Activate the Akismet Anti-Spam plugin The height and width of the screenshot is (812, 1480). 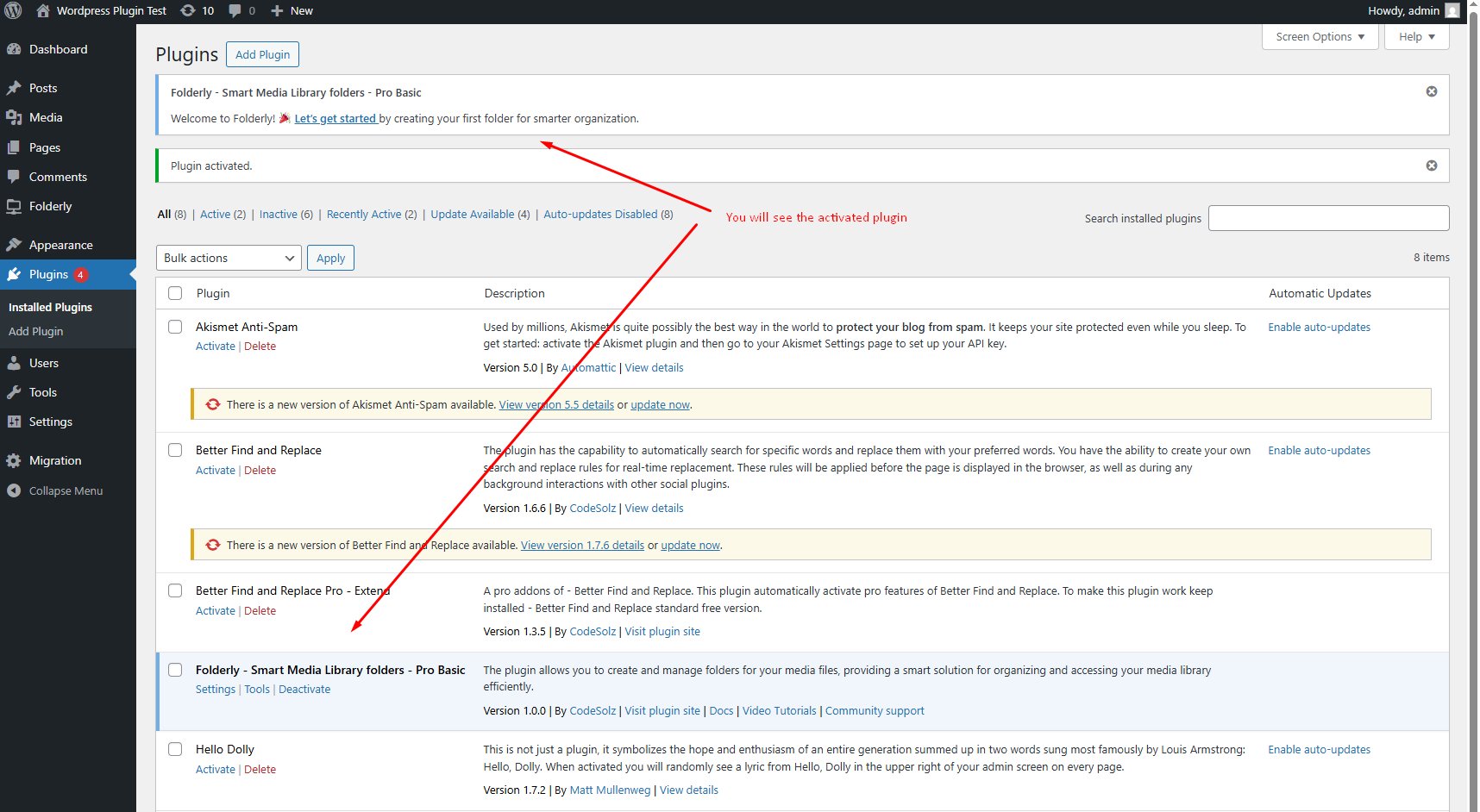pos(216,346)
